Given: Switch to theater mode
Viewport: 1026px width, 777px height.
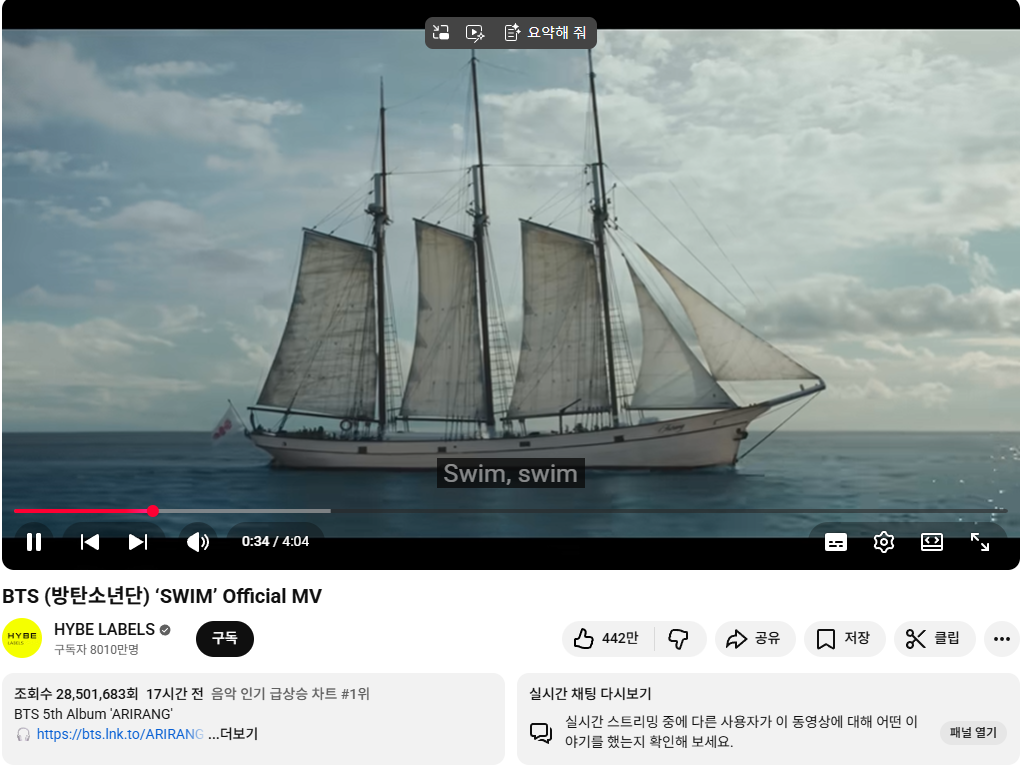Looking at the screenshot, I should tap(932, 542).
